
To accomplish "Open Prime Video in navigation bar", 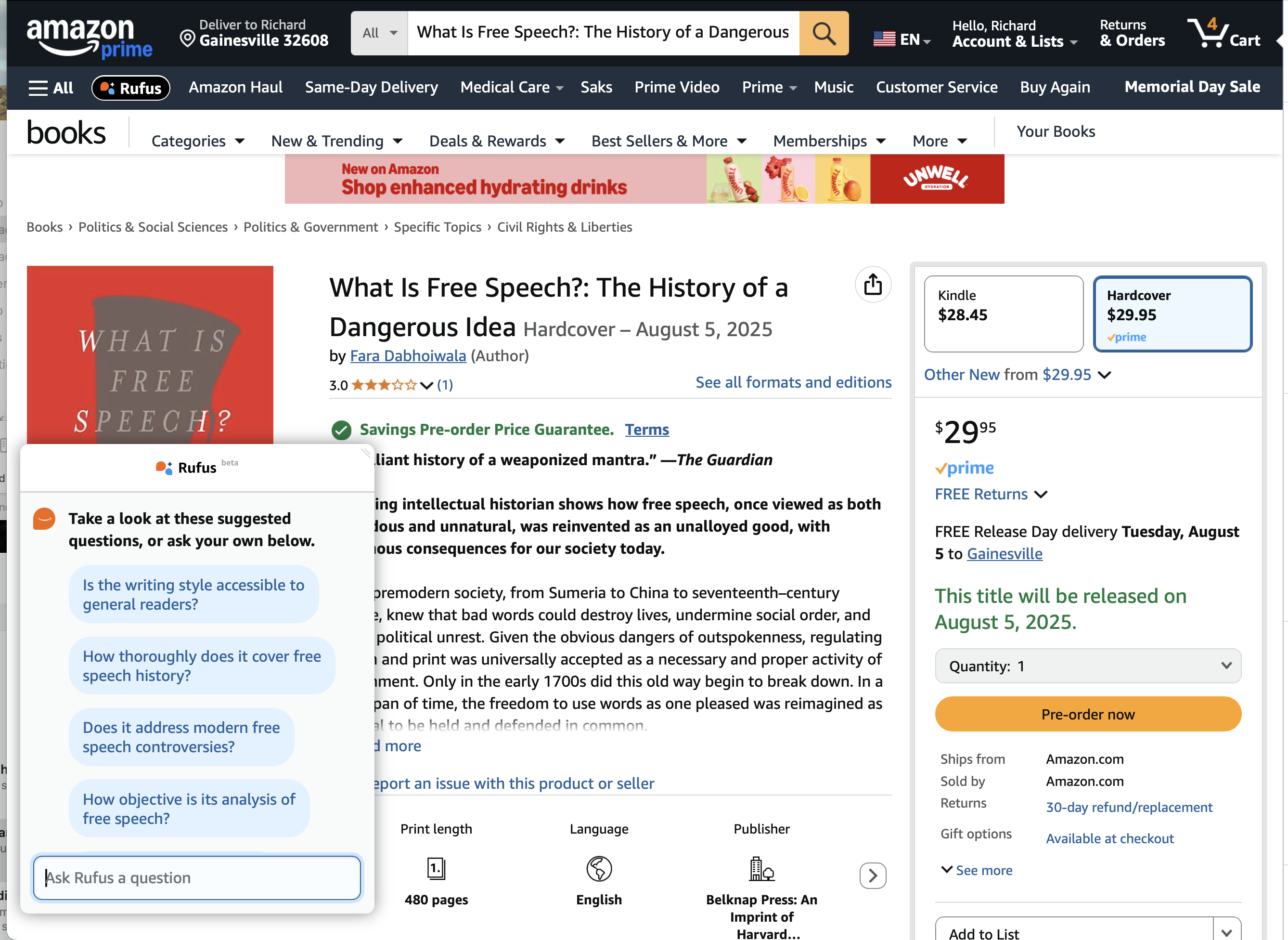I will [x=677, y=87].
